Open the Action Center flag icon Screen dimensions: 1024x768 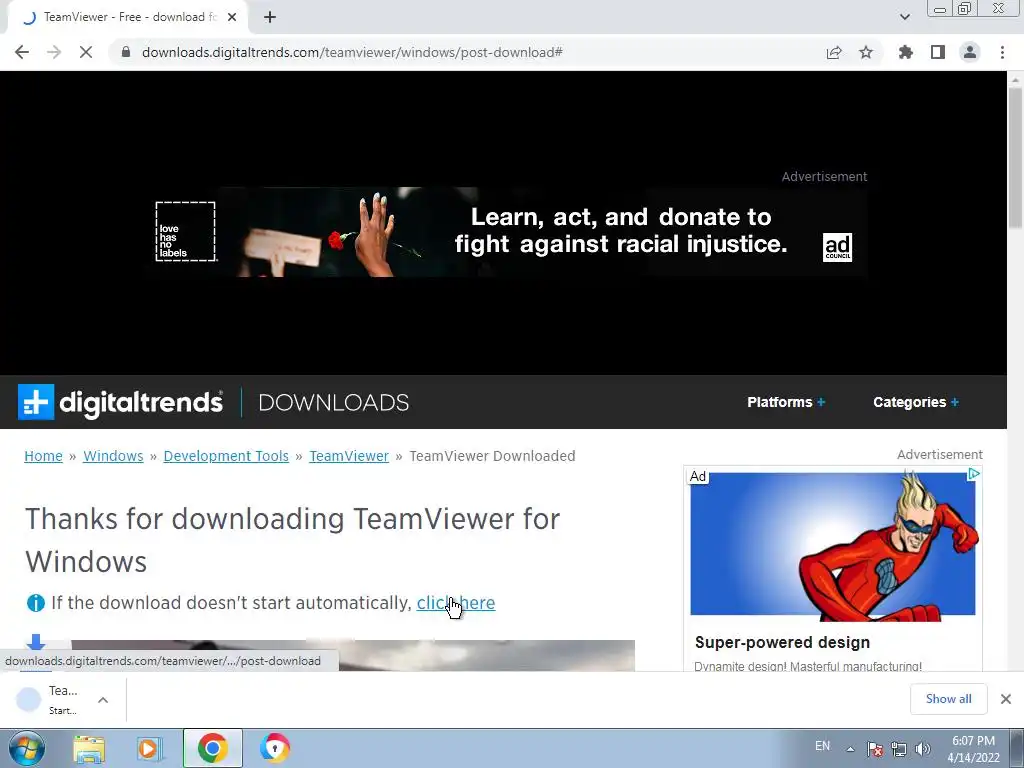coord(875,749)
